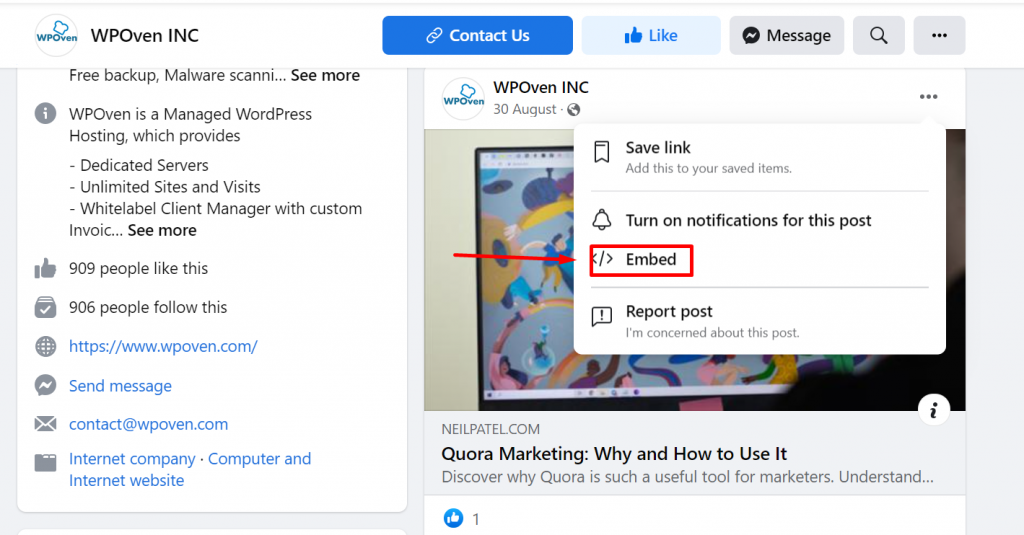This screenshot has width=1024, height=535.
Task: Click the report exclamation bubble icon
Action: click(601, 316)
